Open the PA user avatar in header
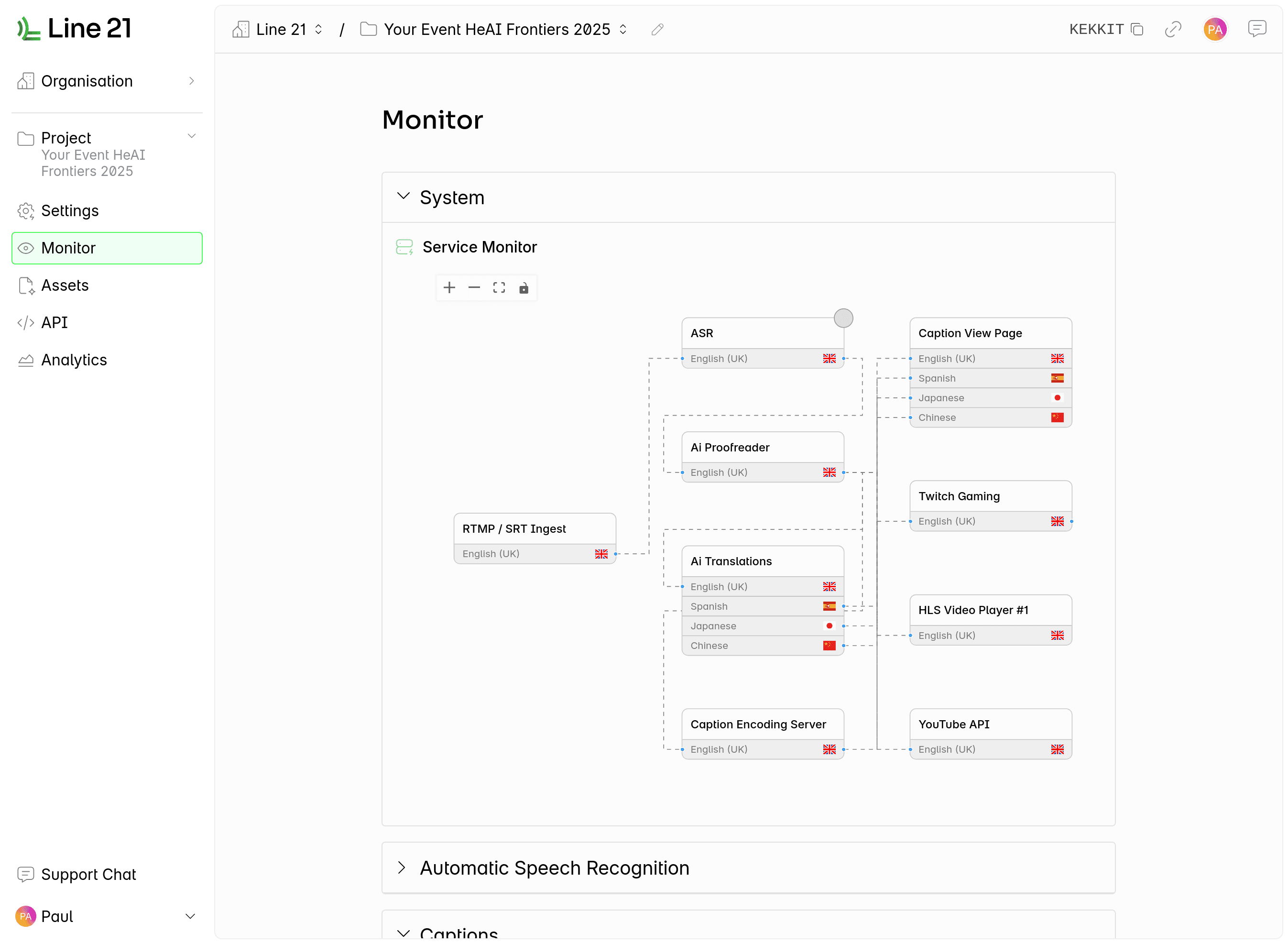1288x944 pixels. point(1215,29)
